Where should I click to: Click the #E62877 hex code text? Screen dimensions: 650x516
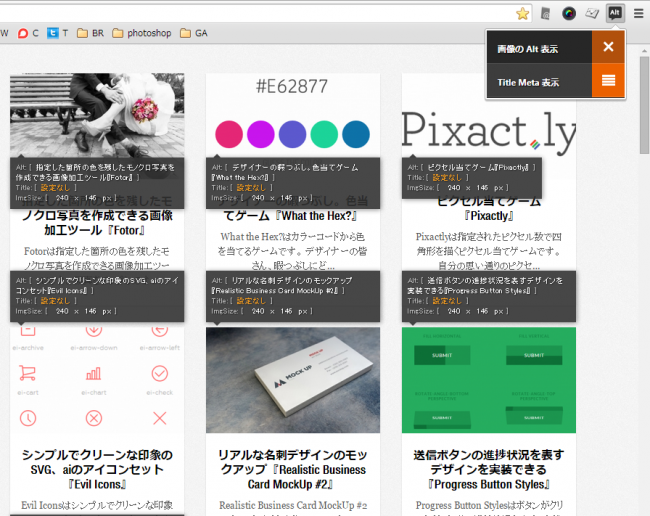[x=292, y=86]
